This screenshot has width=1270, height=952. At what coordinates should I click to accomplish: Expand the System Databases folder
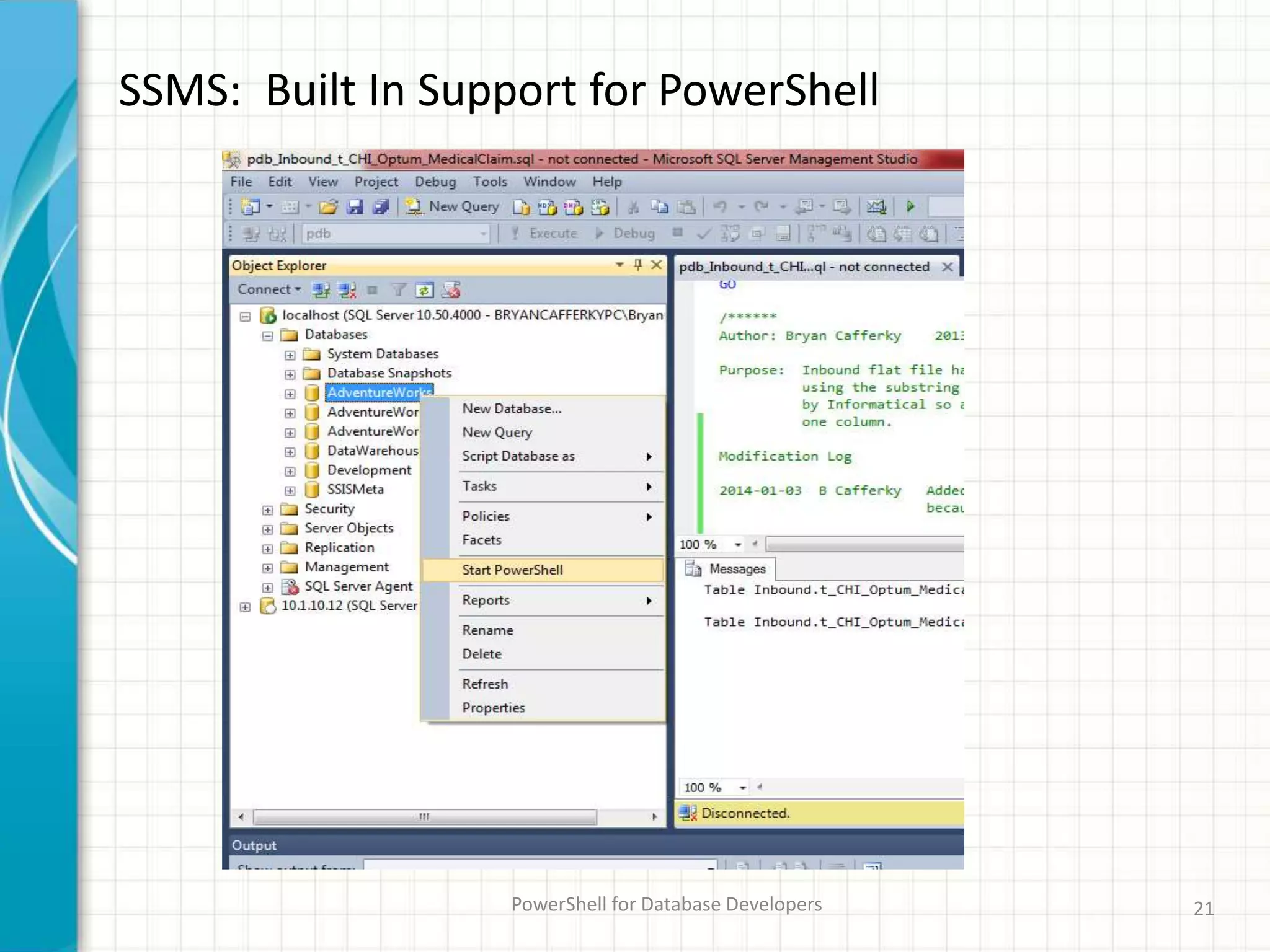tap(290, 355)
